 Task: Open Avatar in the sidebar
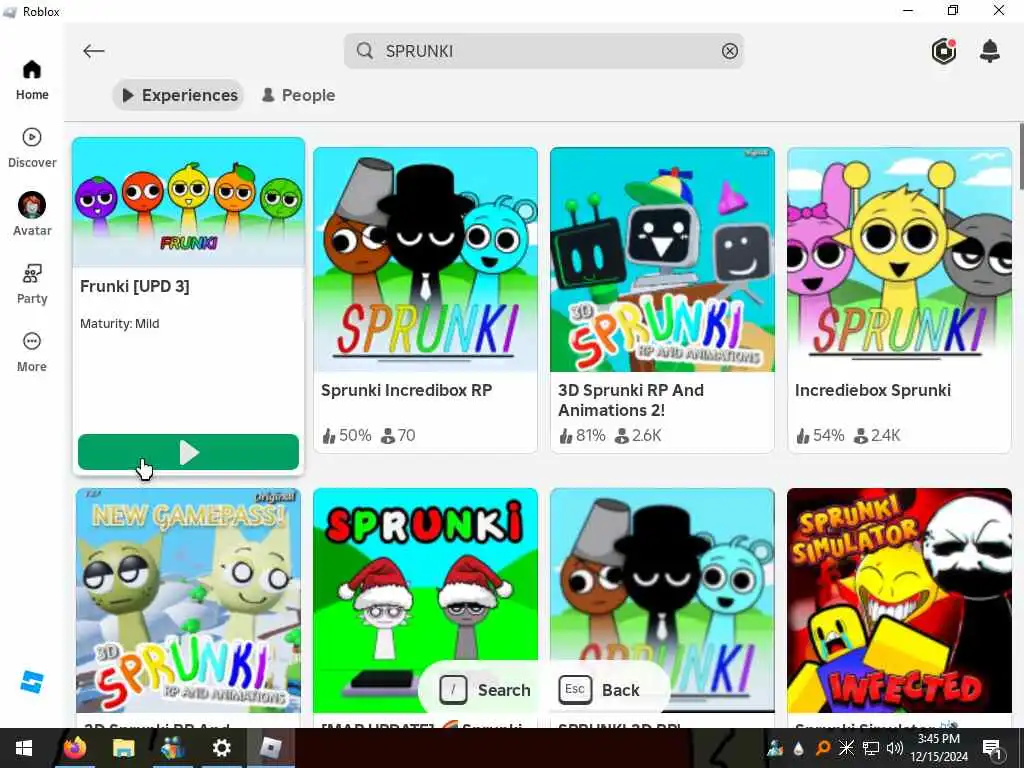32,214
